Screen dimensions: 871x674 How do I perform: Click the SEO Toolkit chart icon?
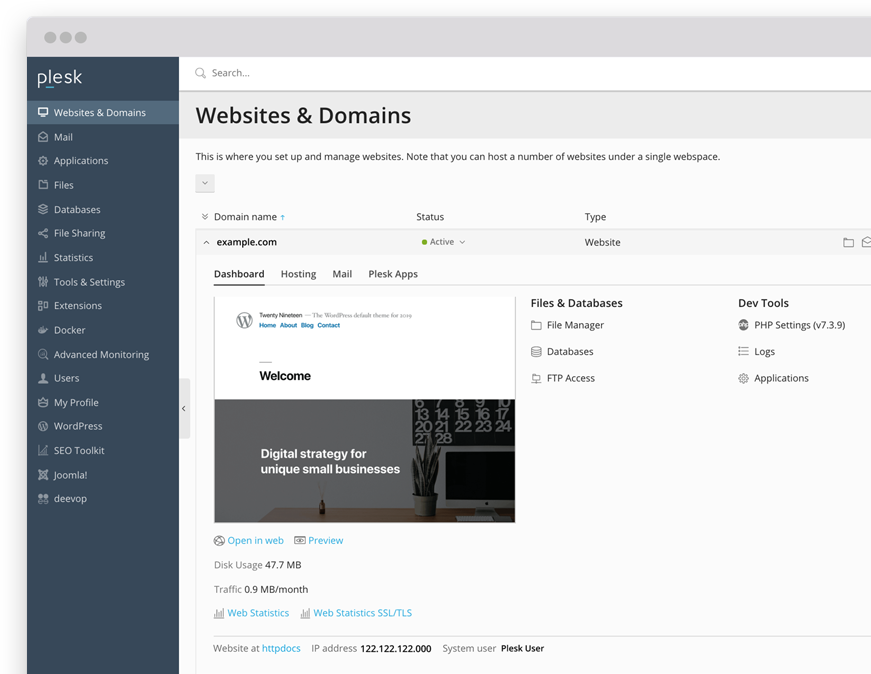(43, 451)
